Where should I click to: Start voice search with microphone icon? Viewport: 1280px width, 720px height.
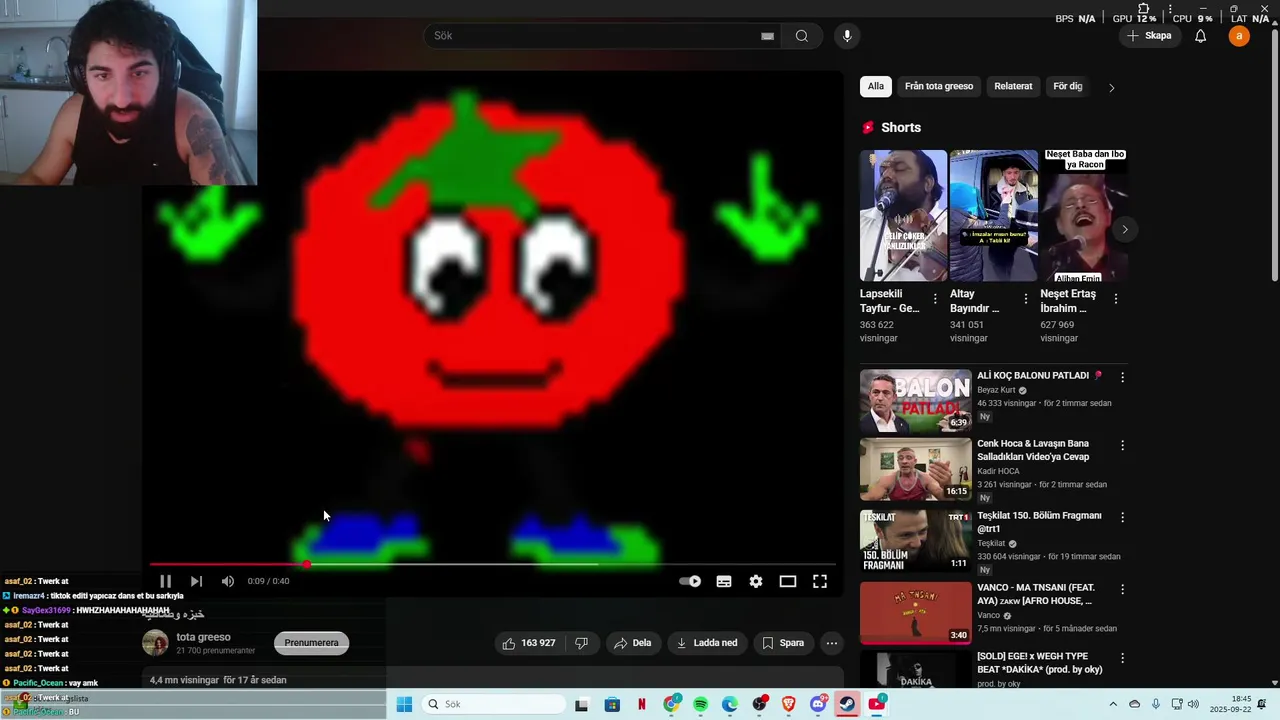pos(847,36)
